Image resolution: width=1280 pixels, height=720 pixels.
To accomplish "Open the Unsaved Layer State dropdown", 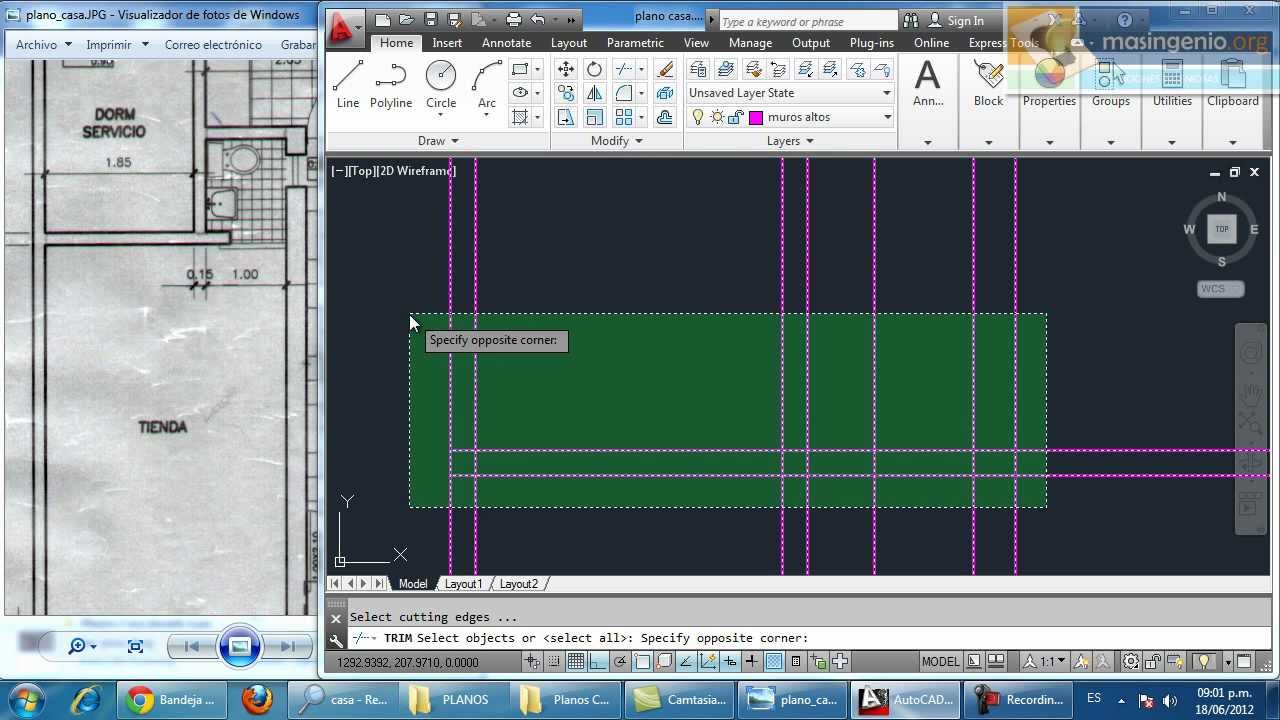I will [886, 92].
